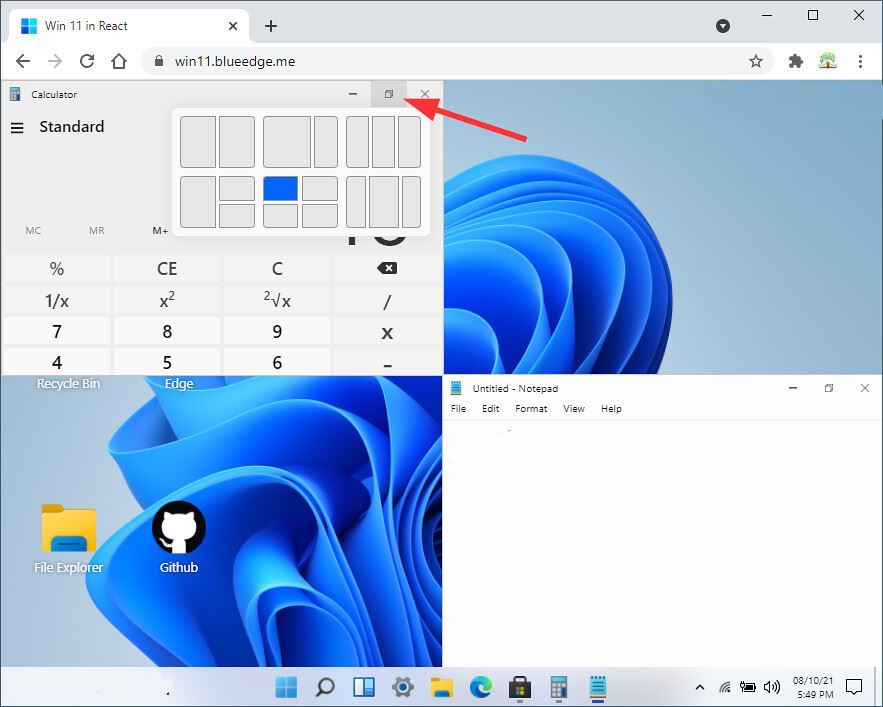Click the number 7 calculator key
This screenshot has width=883, height=707.
tap(56, 331)
